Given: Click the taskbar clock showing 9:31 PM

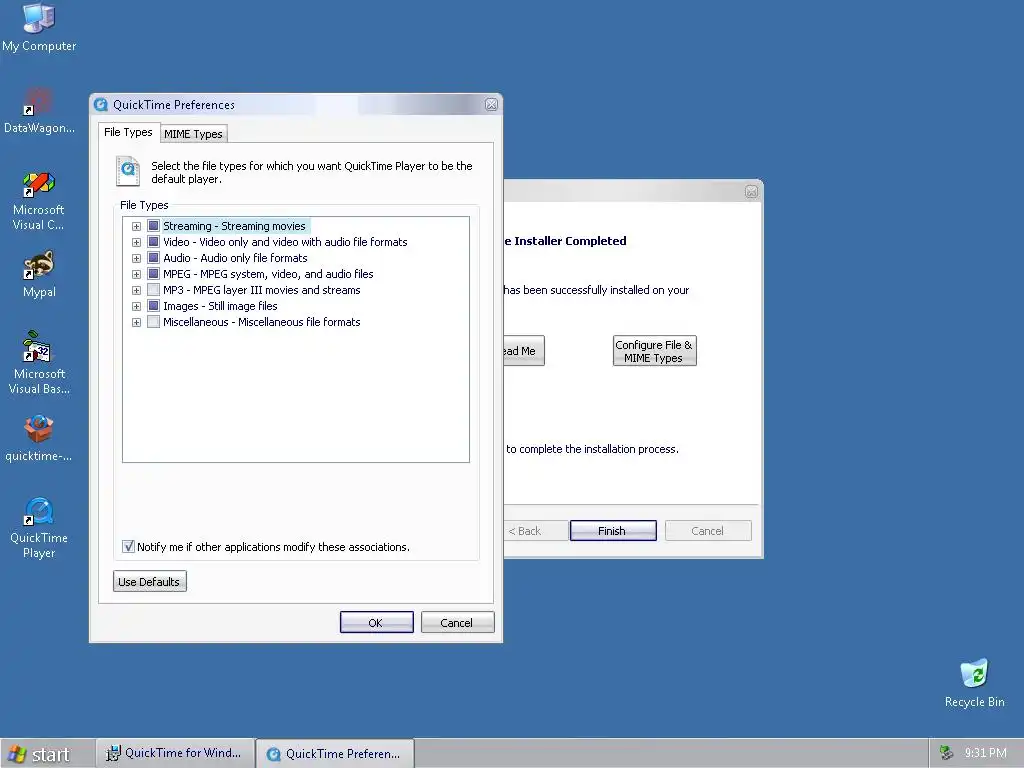Looking at the screenshot, I should pyautogui.click(x=985, y=753).
